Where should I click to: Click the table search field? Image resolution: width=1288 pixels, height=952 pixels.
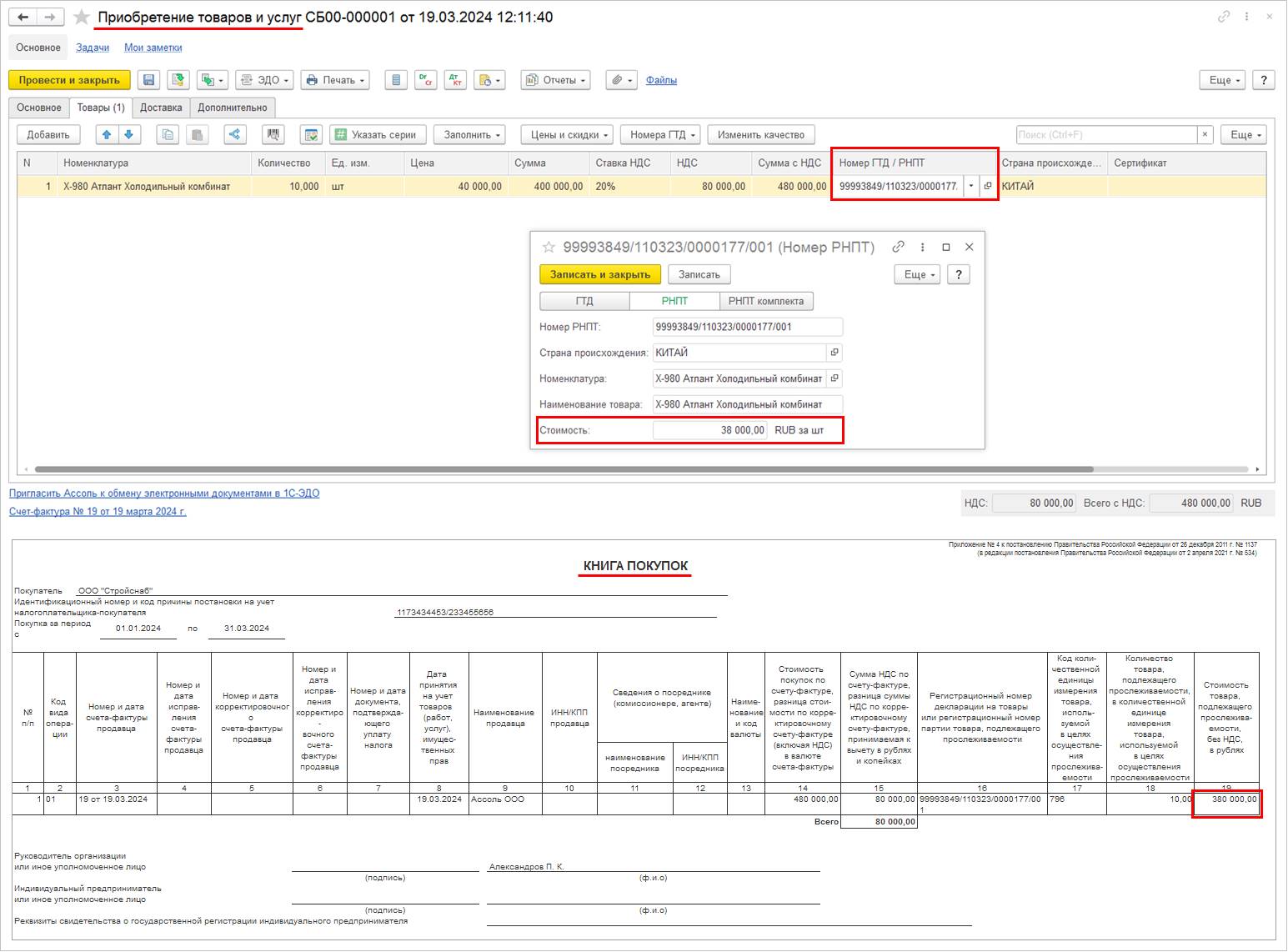point(1106,135)
